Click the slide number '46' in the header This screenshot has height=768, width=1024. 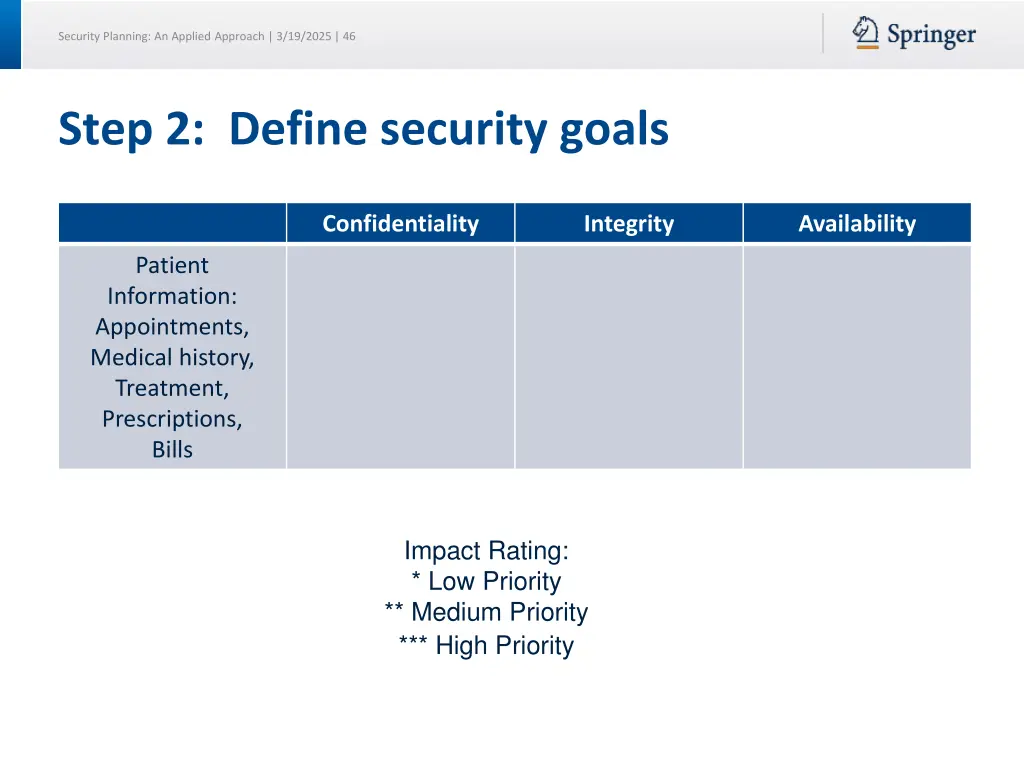click(349, 37)
